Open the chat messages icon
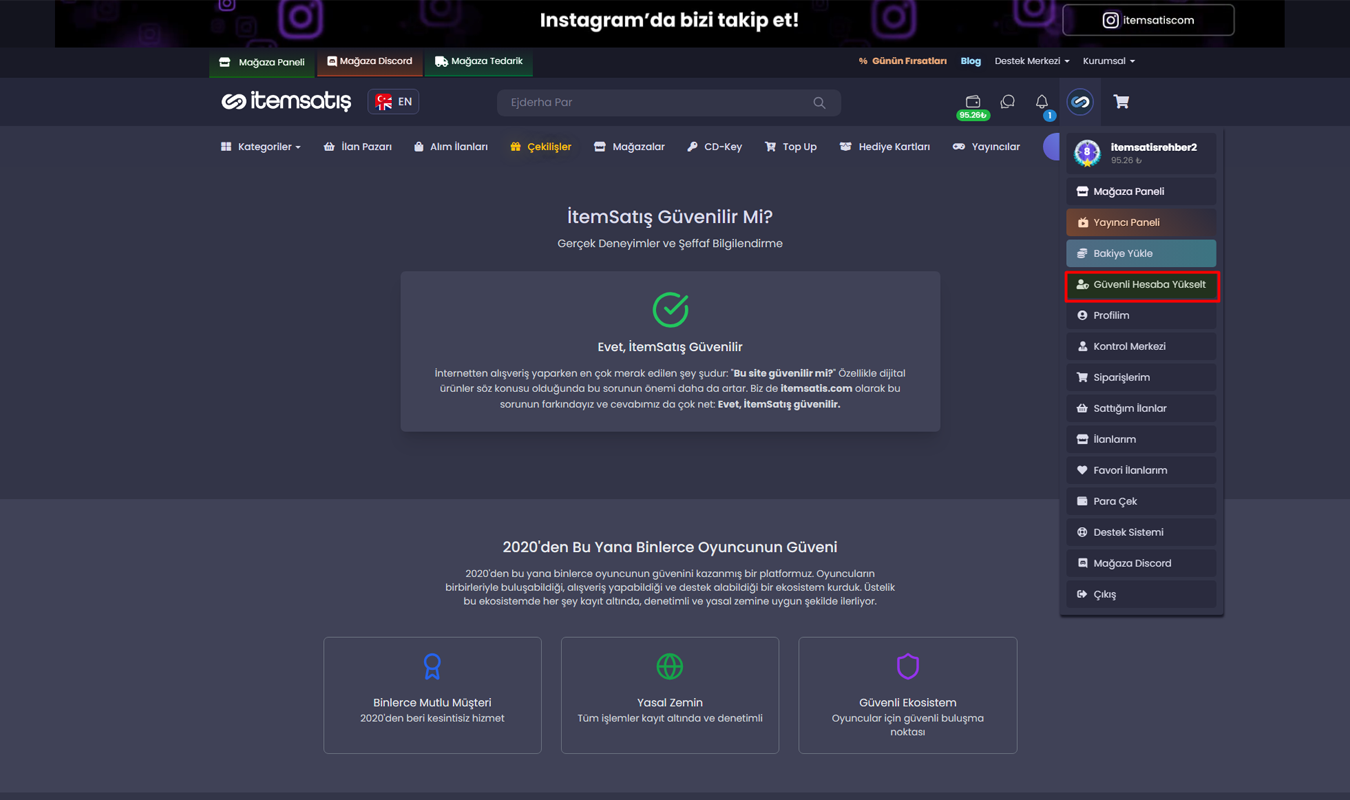 [x=1007, y=102]
